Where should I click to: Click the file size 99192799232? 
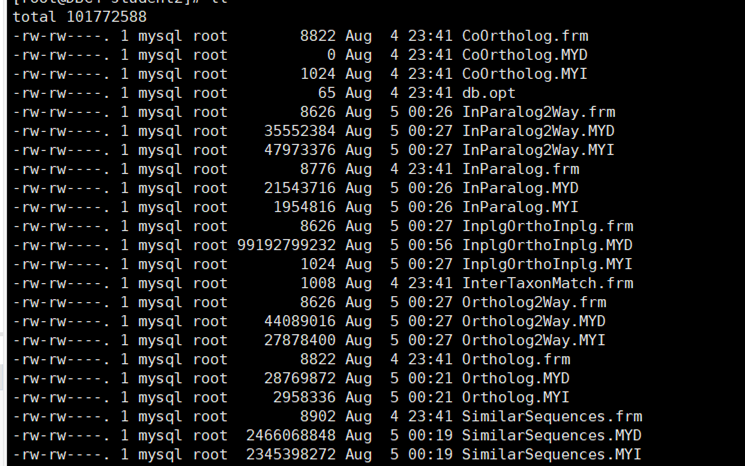point(286,245)
